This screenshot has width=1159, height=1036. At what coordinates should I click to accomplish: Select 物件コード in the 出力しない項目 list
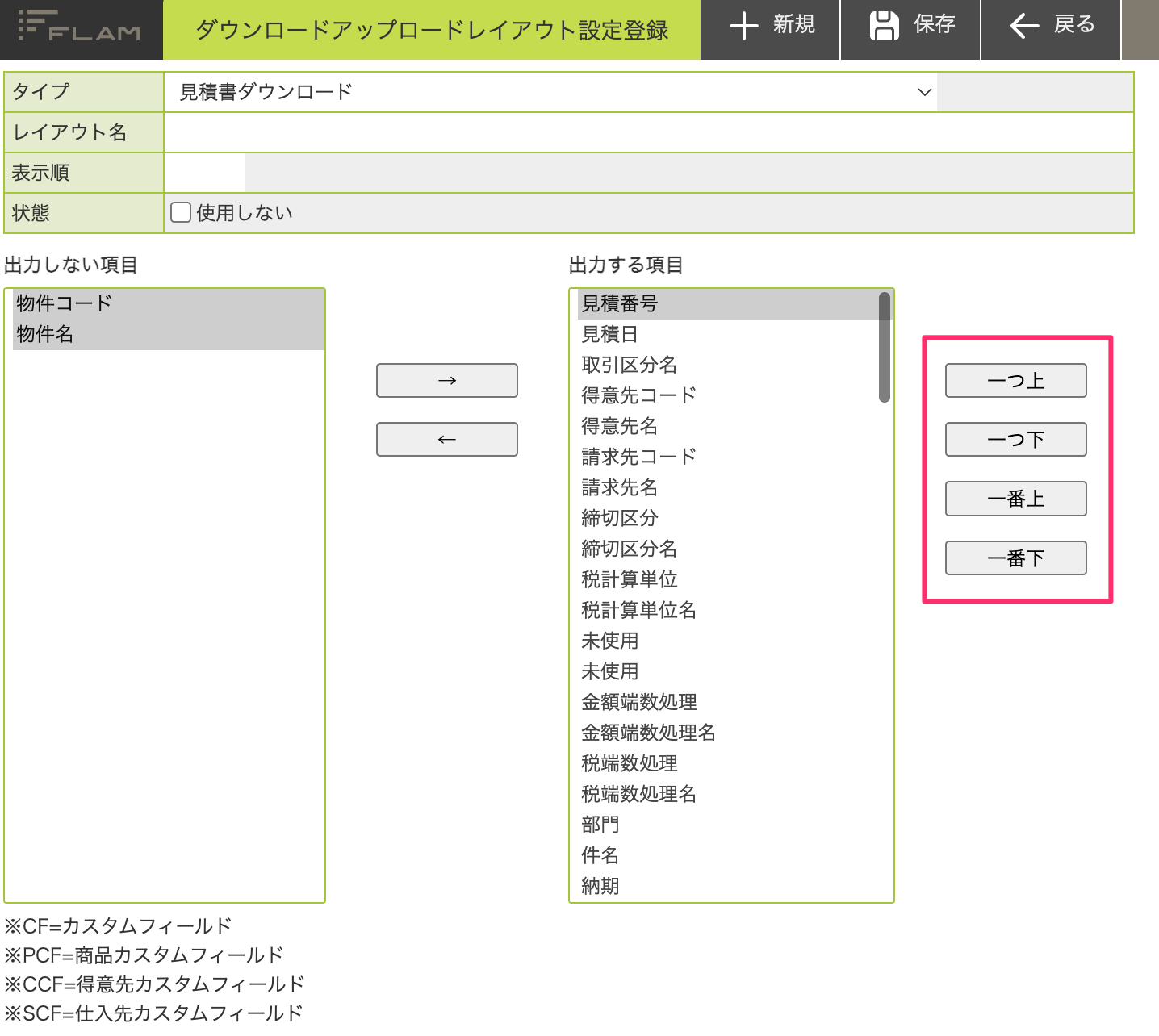[169, 303]
